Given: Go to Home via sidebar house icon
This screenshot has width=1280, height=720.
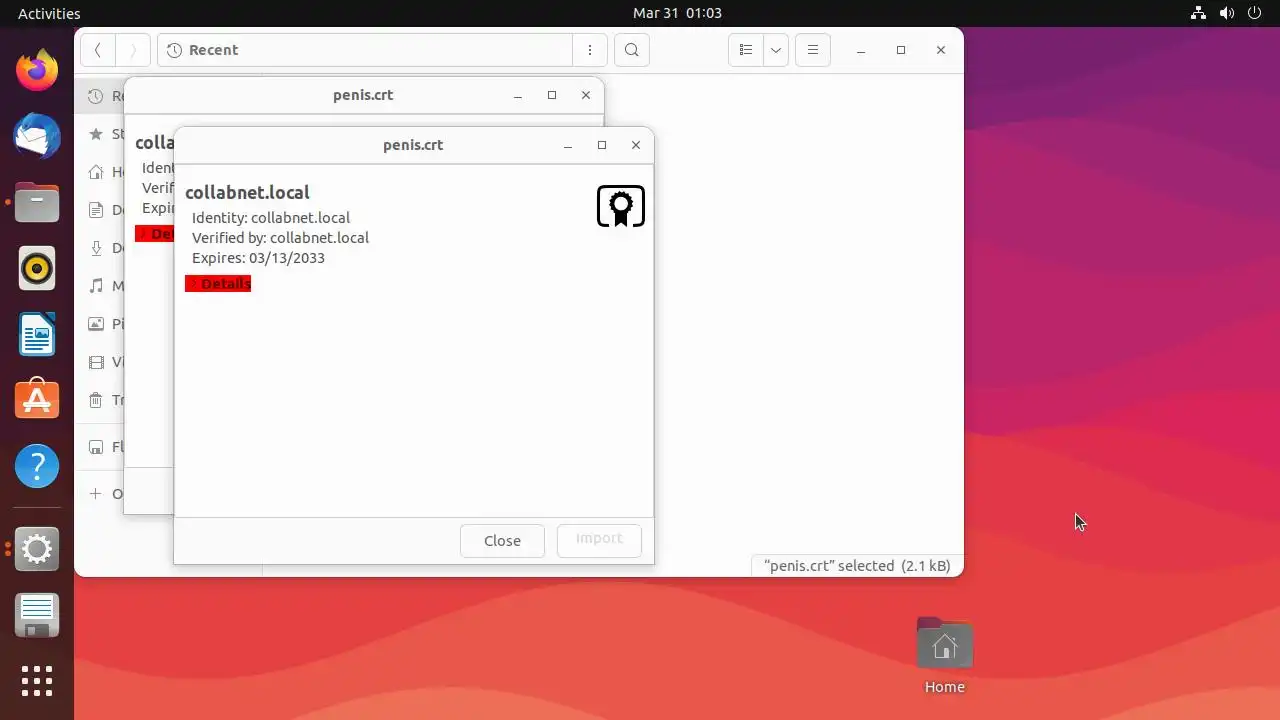Looking at the screenshot, I should pos(96,172).
